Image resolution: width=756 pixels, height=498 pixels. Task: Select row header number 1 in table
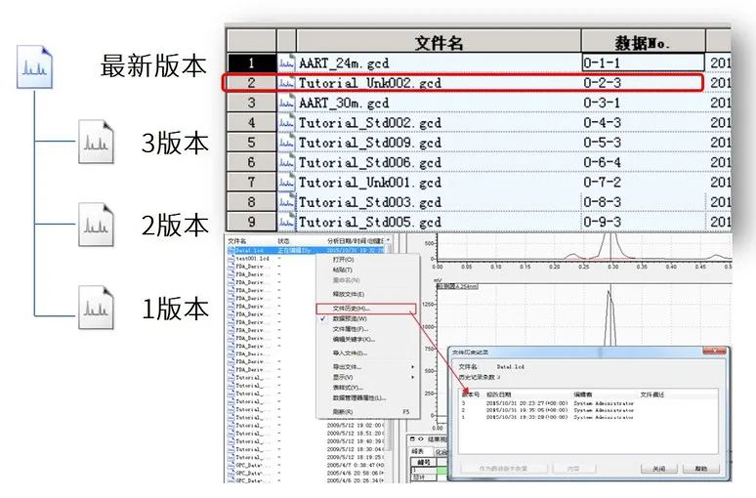point(251,63)
